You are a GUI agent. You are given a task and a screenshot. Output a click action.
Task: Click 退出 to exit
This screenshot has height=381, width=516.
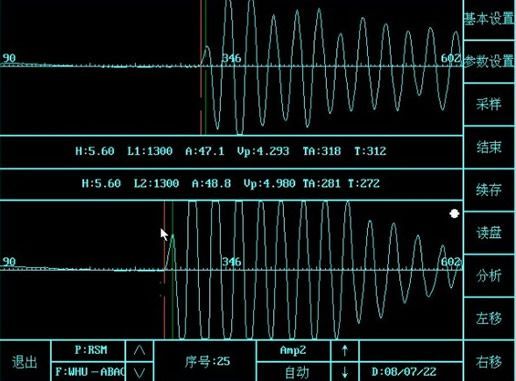(25, 361)
